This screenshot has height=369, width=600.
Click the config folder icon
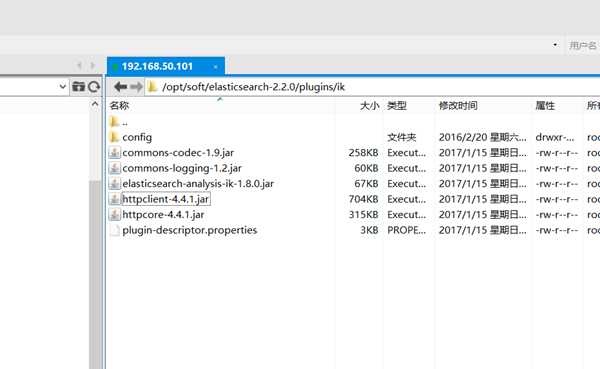[x=114, y=137]
